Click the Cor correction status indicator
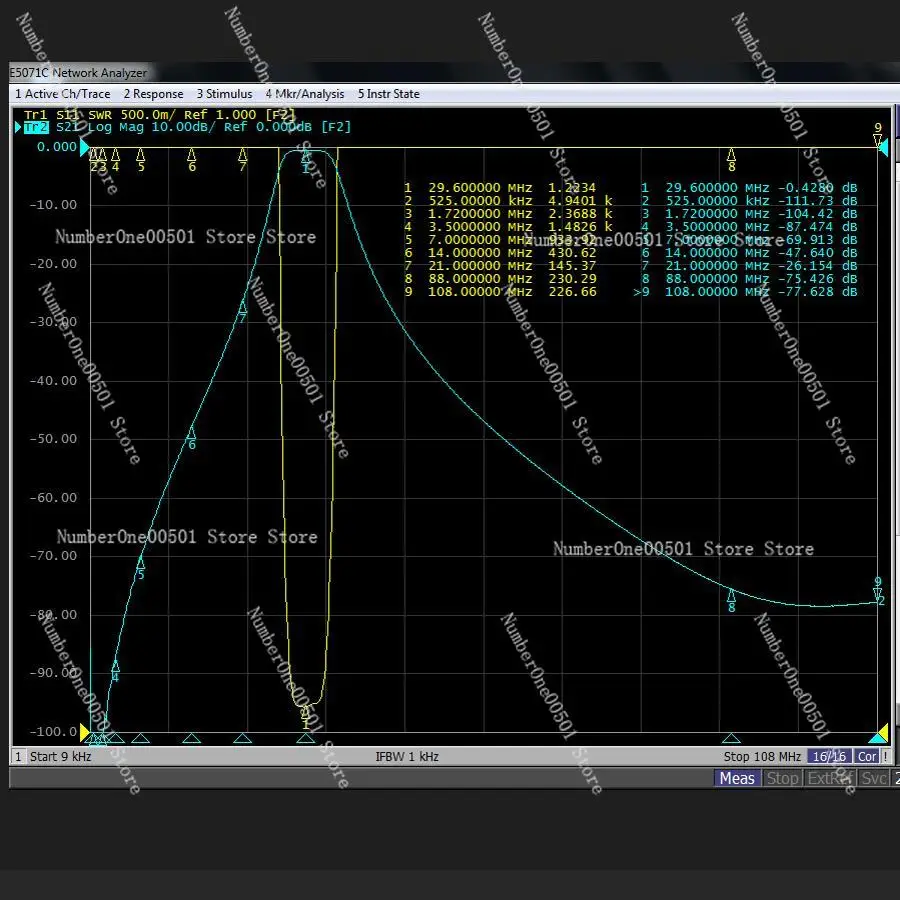 867,757
